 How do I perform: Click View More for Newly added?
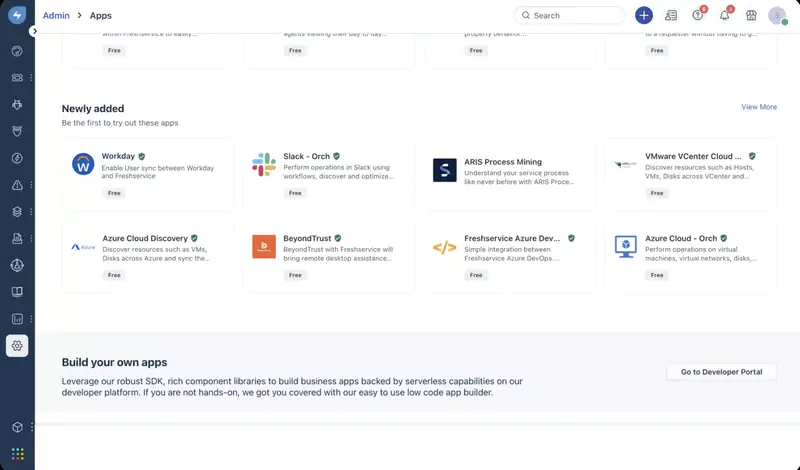[759, 107]
